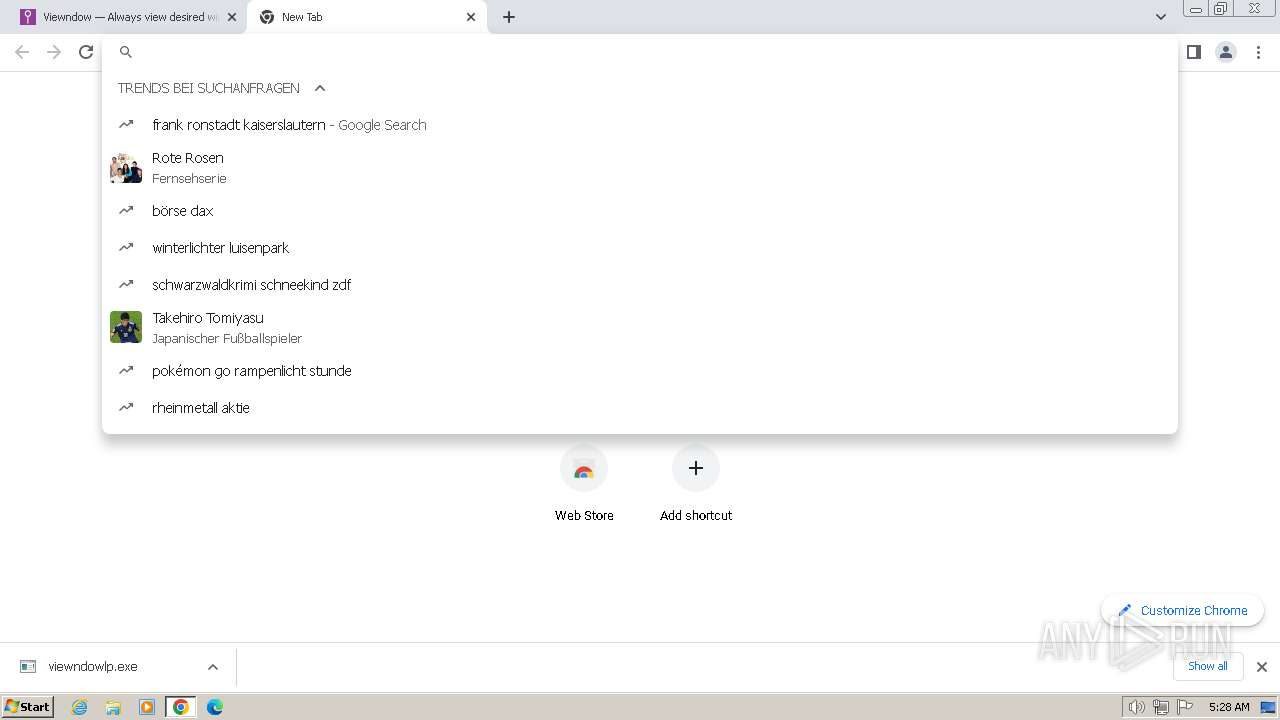Open the Chrome profile avatar
The height and width of the screenshot is (720, 1280).
[x=1226, y=52]
